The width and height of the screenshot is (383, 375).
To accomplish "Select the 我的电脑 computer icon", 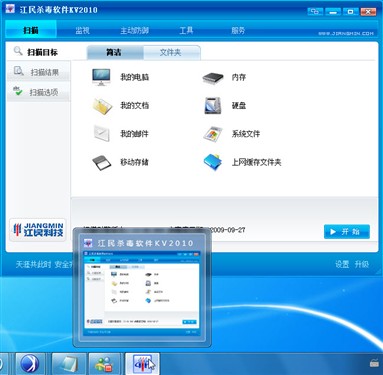I will pos(101,77).
